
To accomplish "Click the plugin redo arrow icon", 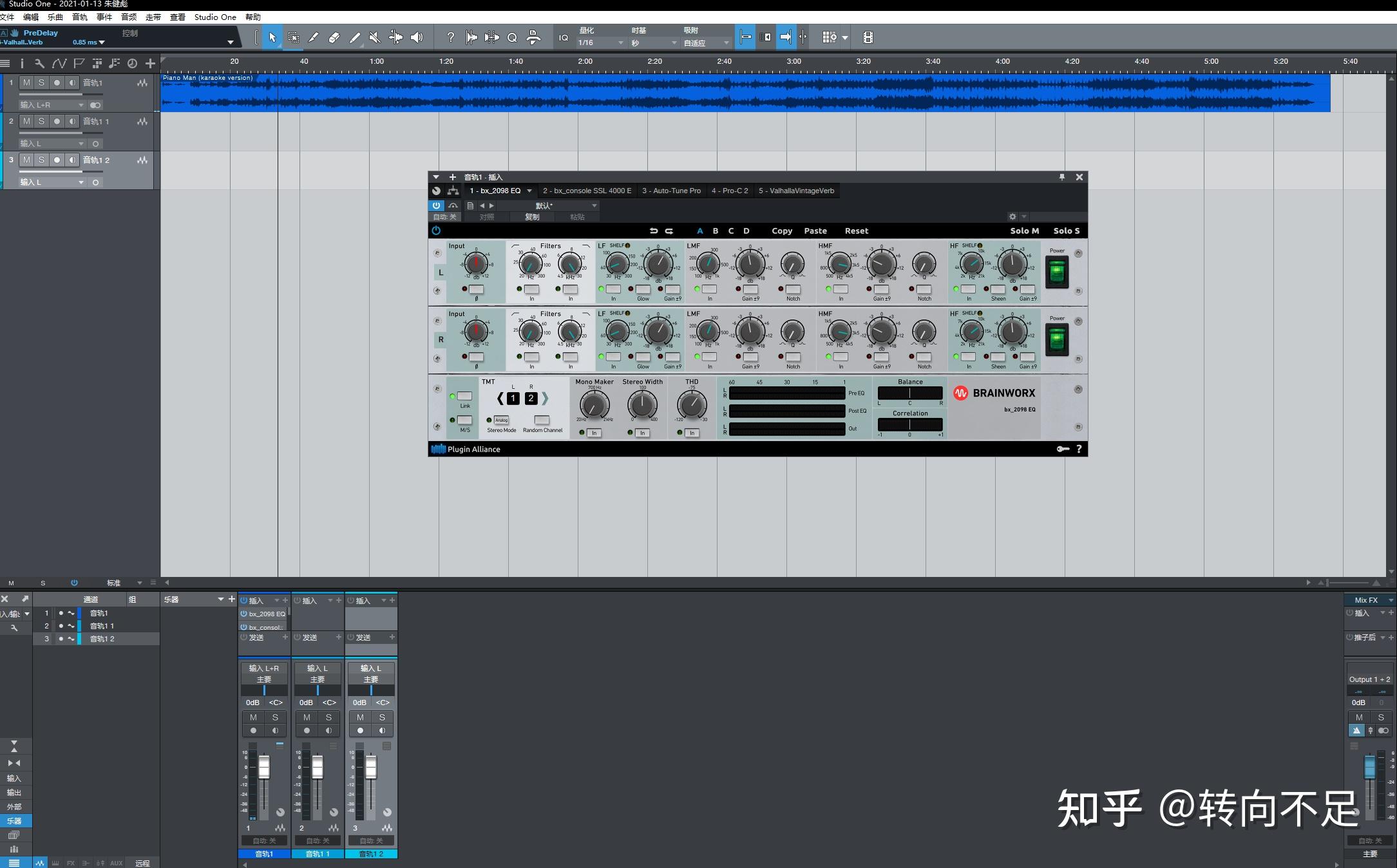I will 669,231.
